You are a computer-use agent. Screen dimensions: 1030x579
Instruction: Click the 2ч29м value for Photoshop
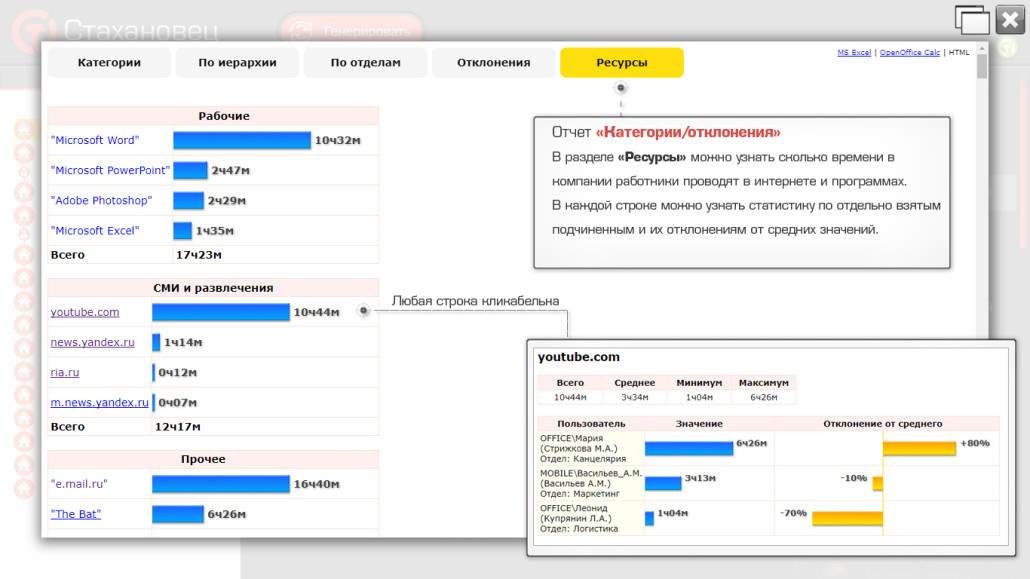pos(227,200)
